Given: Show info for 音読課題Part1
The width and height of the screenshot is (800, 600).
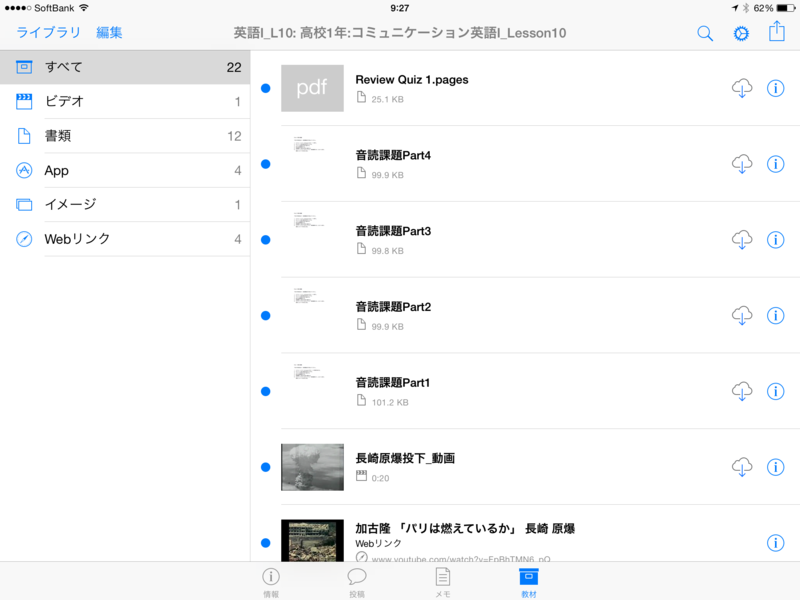Looking at the screenshot, I should pos(775,391).
